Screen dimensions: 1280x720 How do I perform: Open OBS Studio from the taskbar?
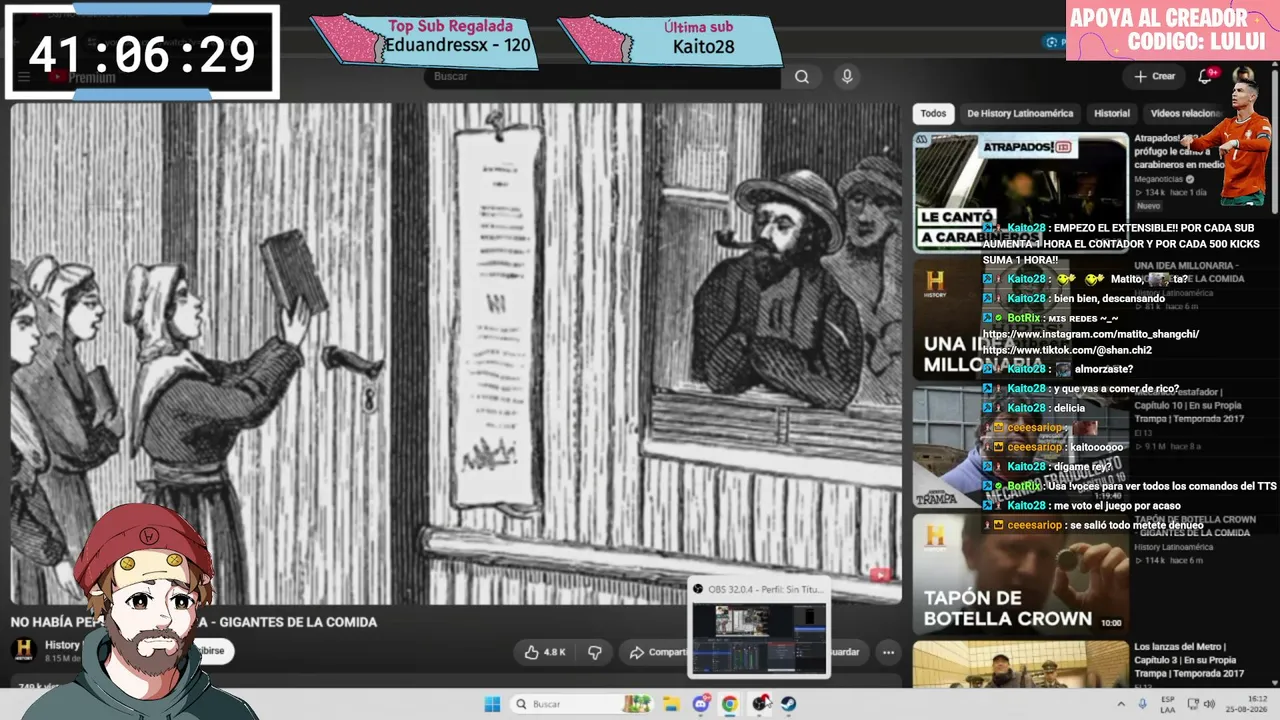pyautogui.click(x=760, y=704)
